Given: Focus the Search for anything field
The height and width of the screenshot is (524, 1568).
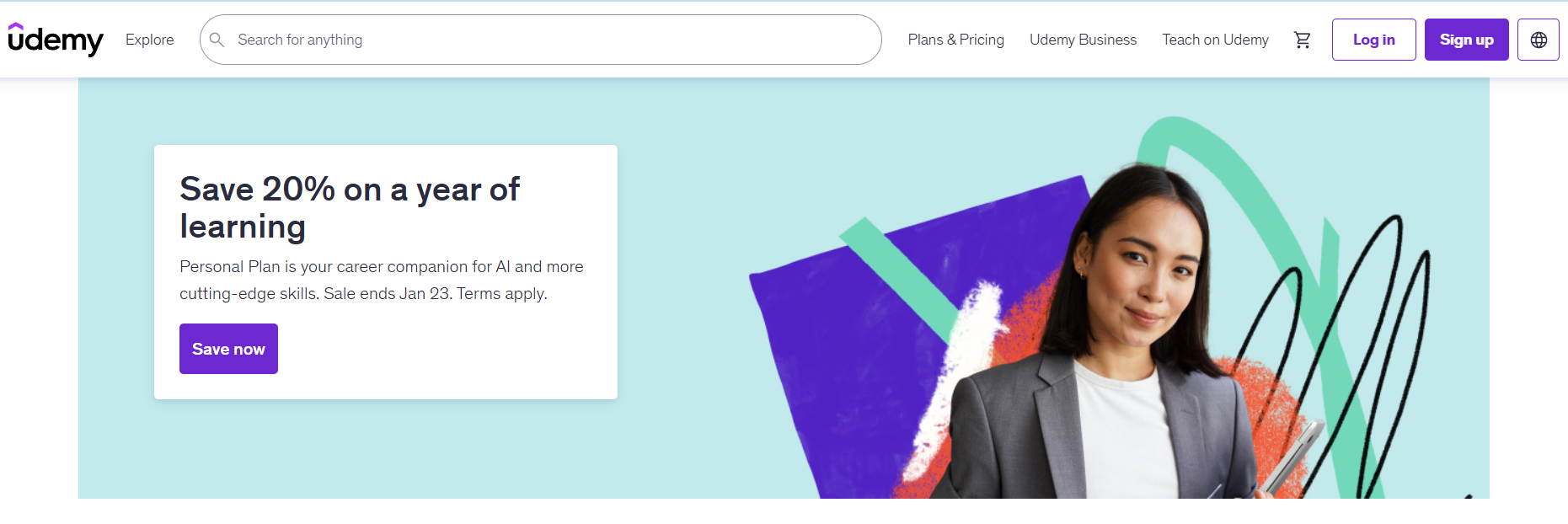Looking at the screenshot, I should 548,40.
